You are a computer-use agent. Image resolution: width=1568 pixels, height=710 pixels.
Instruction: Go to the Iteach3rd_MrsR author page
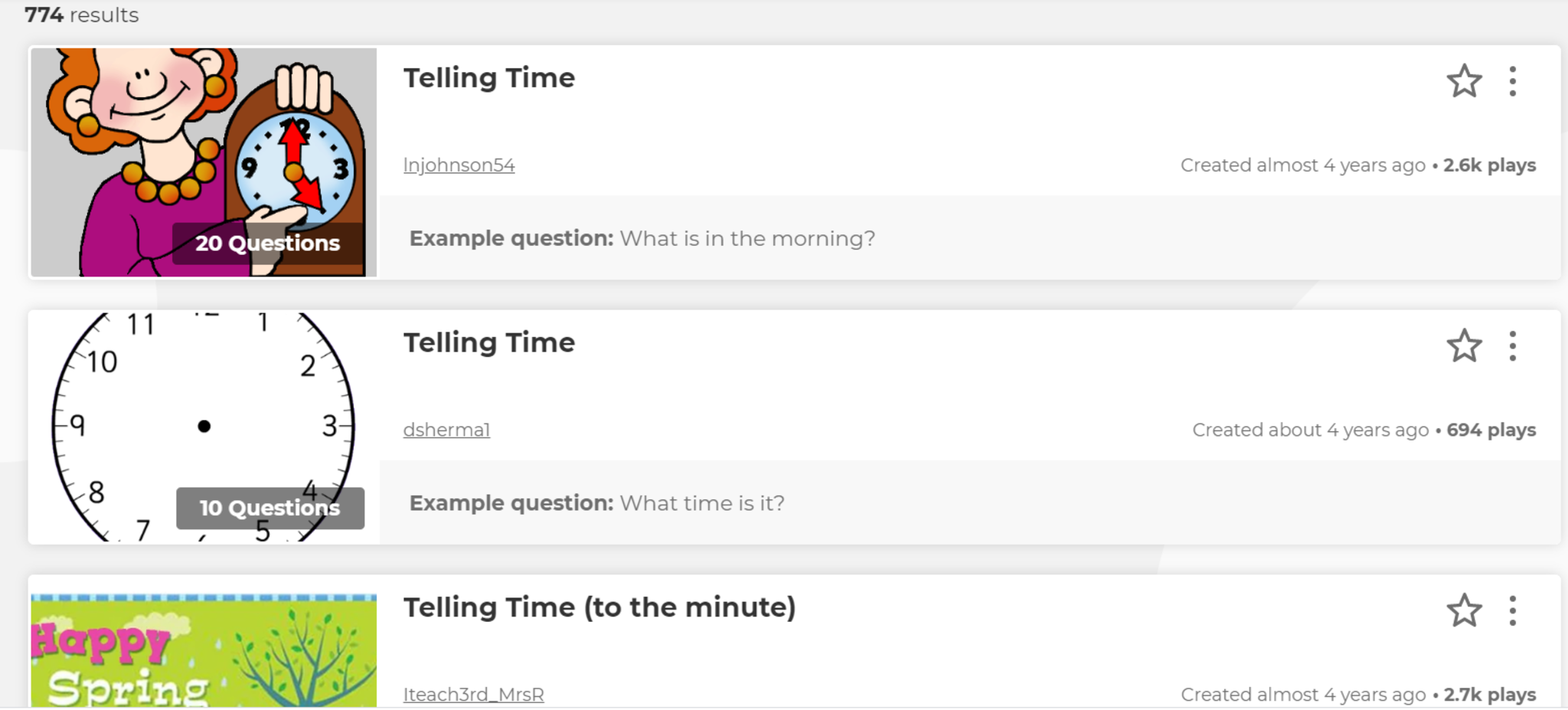click(473, 695)
